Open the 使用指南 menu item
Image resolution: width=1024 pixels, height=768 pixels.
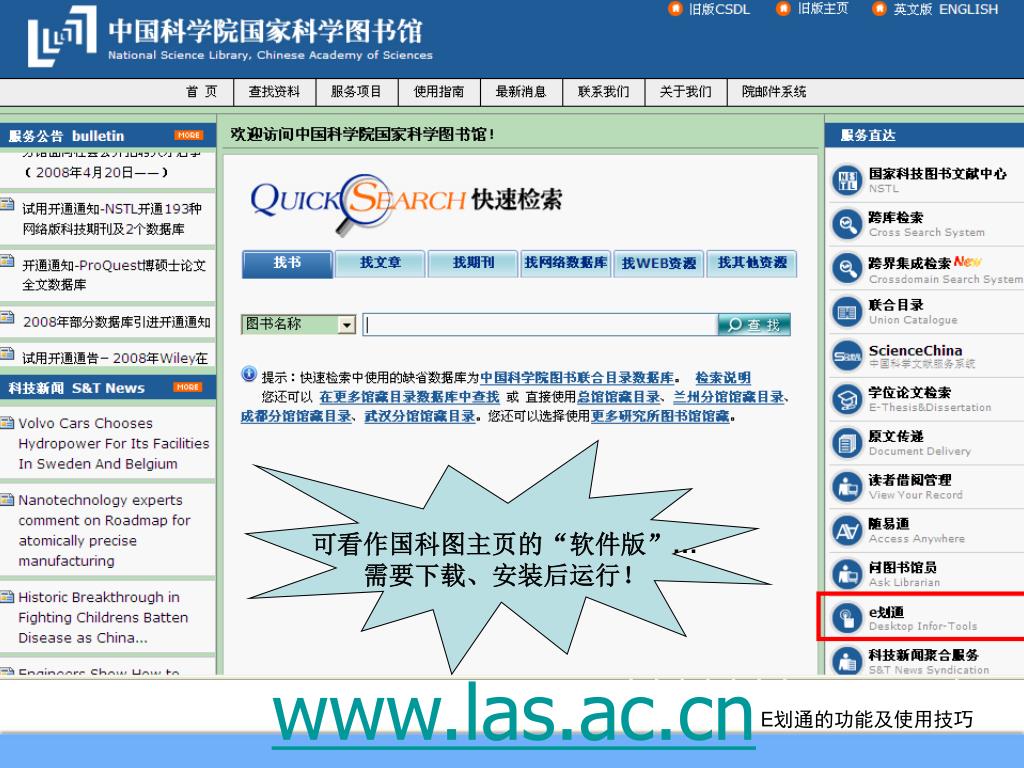439,91
